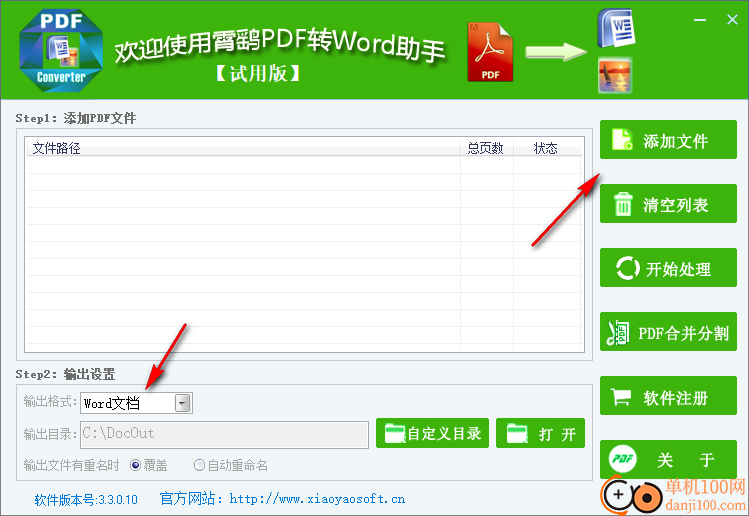Click the 状态 column header
The height and width of the screenshot is (516, 749).
pos(547,148)
